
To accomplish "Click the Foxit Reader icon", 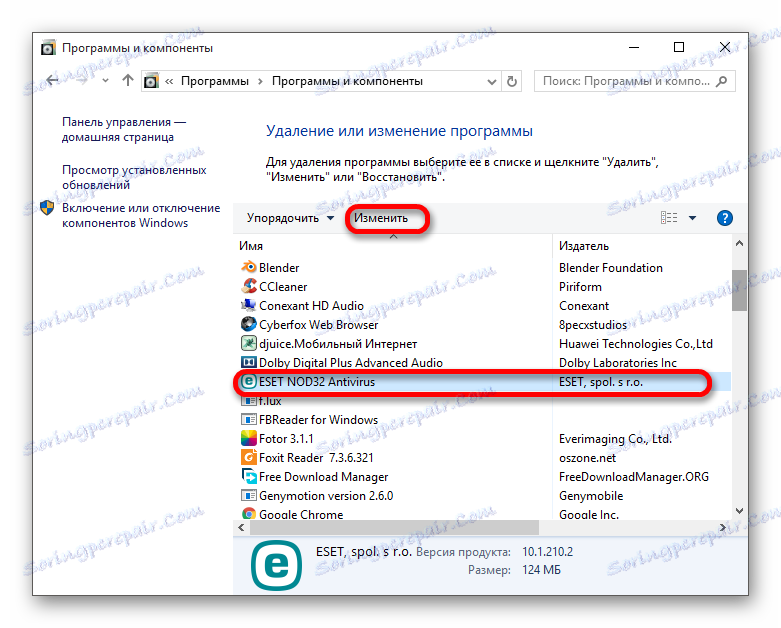I will pos(249,457).
